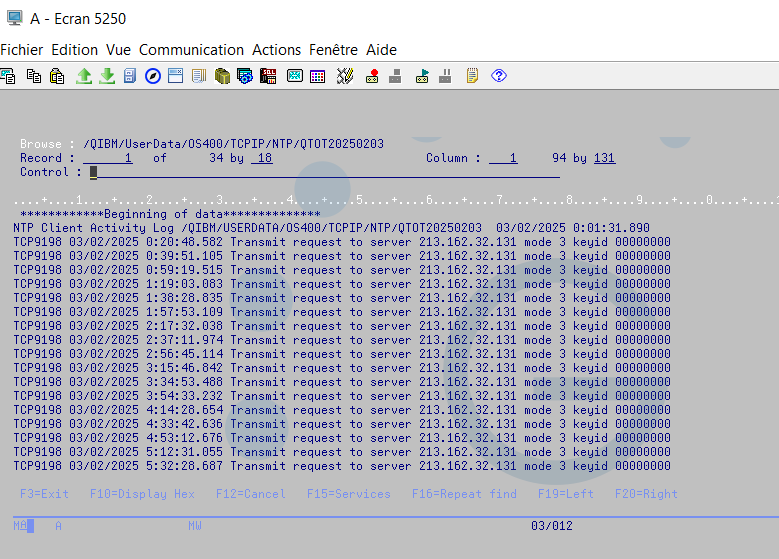Select the log line timestamped 3:34:53.488

coord(342,382)
